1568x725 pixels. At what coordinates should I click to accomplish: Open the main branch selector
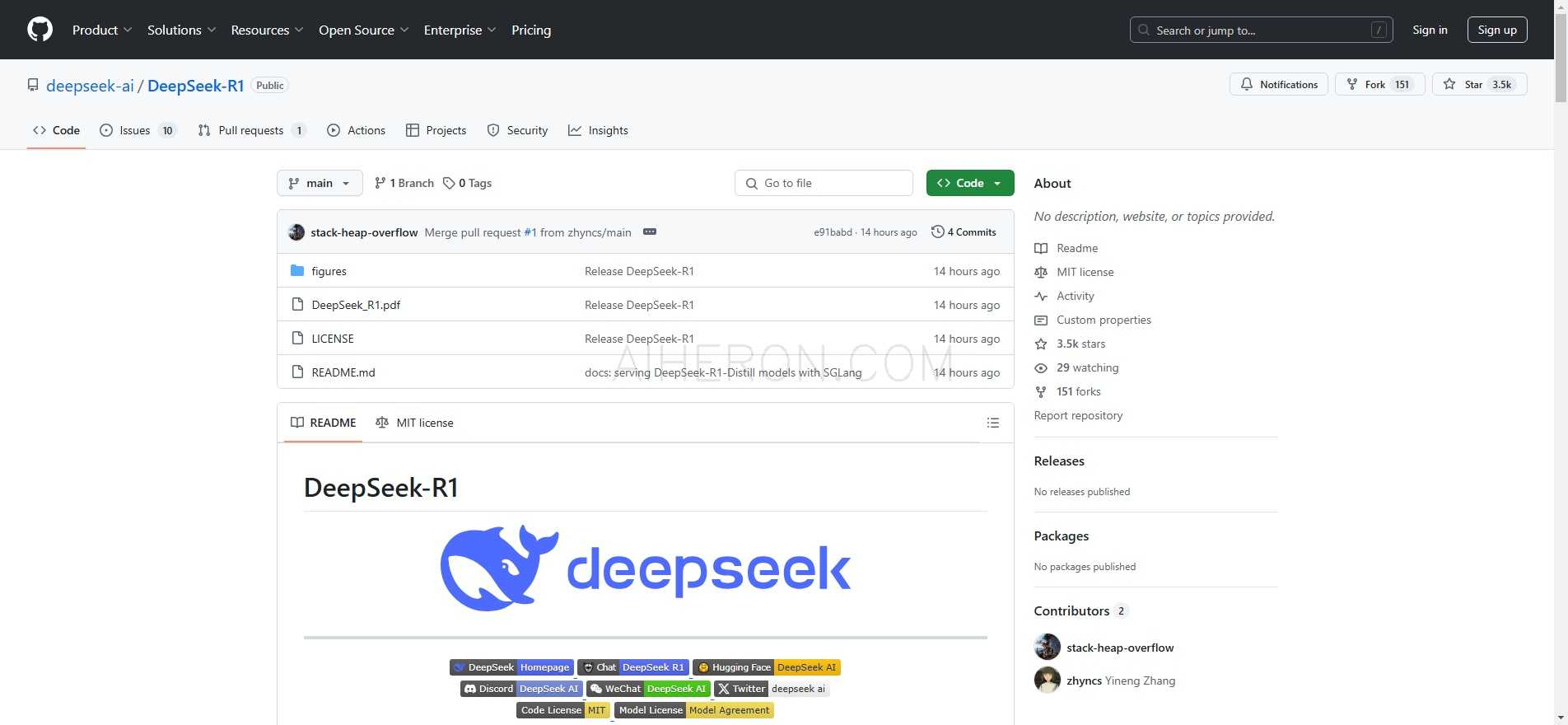point(320,183)
